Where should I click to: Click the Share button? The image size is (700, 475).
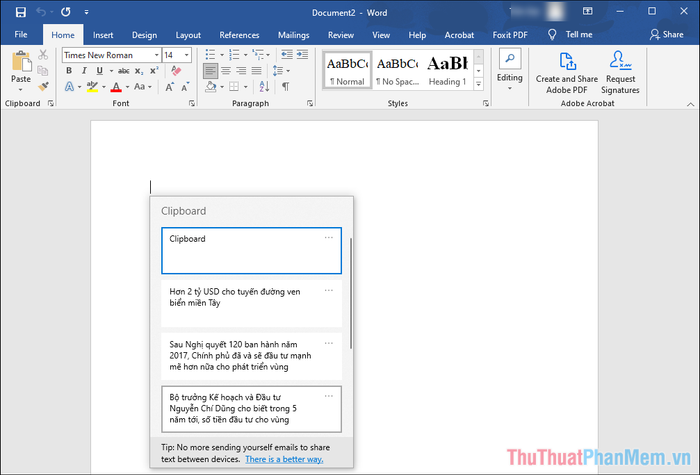coord(667,34)
